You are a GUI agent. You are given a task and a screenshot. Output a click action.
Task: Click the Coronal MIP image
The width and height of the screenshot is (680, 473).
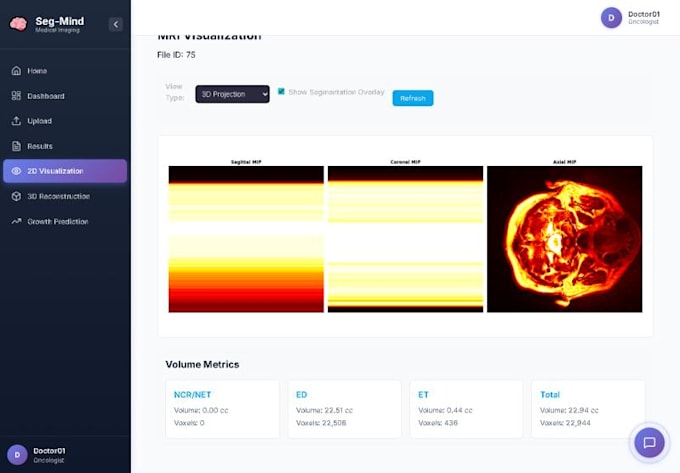(405, 239)
